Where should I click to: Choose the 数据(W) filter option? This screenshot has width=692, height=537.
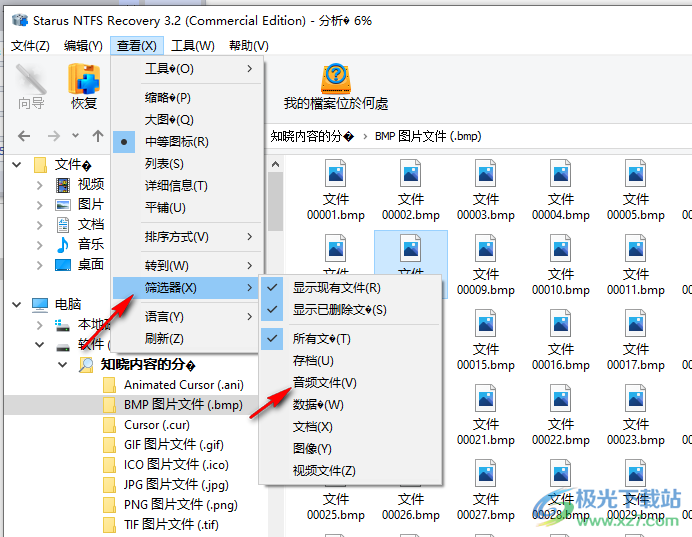(x=351, y=405)
